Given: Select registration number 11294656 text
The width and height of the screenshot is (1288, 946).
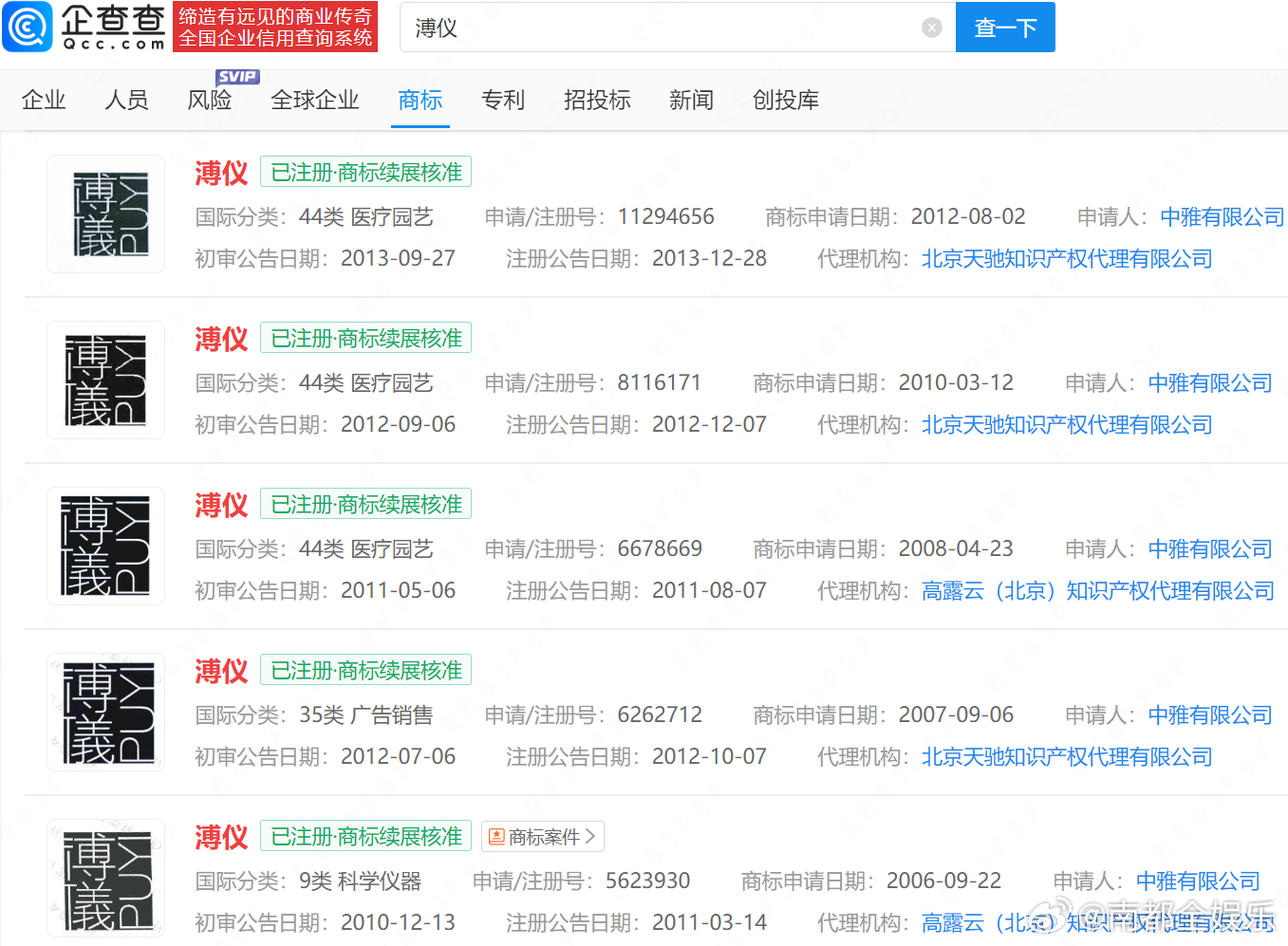Looking at the screenshot, I should pos(666,217).
